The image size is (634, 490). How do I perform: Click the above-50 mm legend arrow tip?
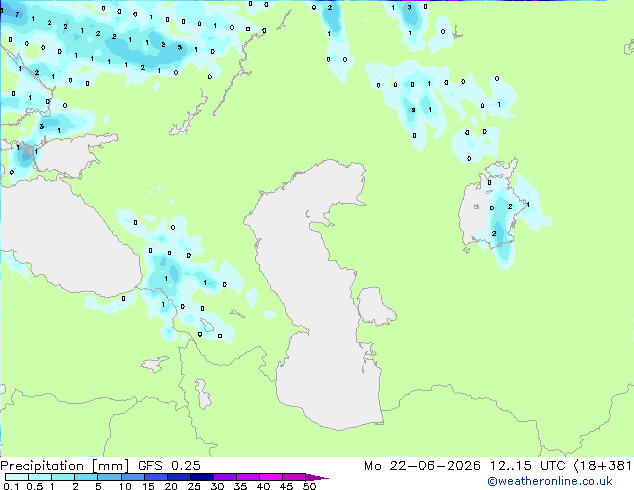point(317,477)
